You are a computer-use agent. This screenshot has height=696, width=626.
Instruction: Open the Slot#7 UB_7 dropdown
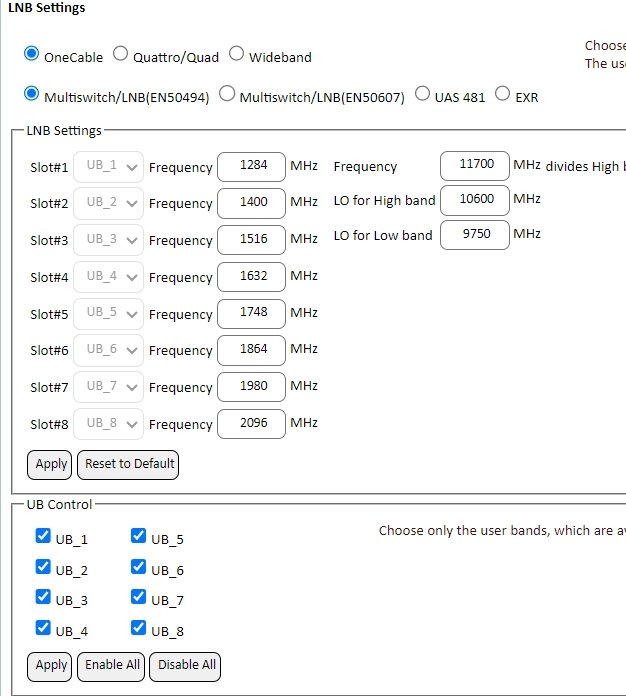[108, 387]
